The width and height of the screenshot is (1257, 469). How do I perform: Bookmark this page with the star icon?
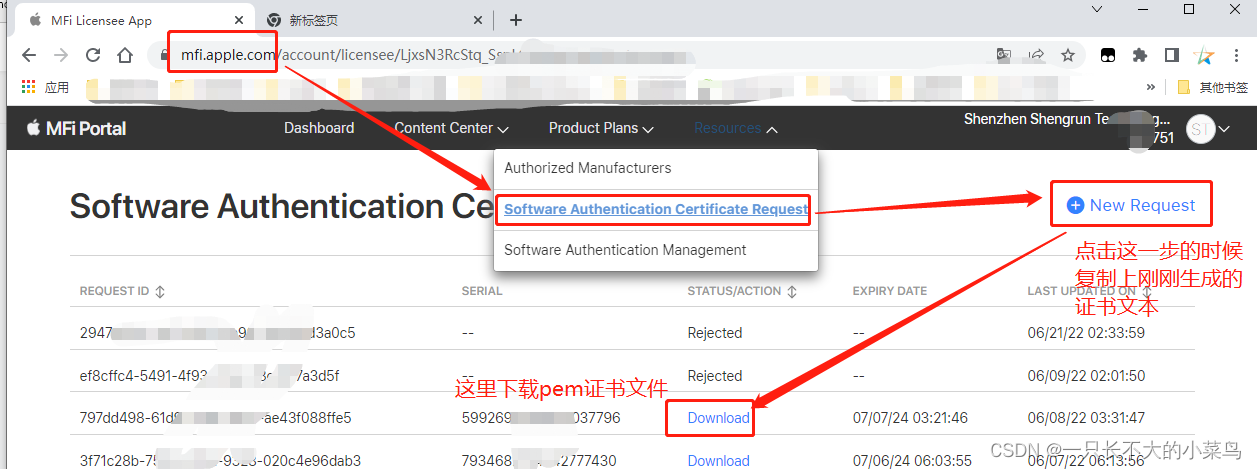pos(1068,55)
